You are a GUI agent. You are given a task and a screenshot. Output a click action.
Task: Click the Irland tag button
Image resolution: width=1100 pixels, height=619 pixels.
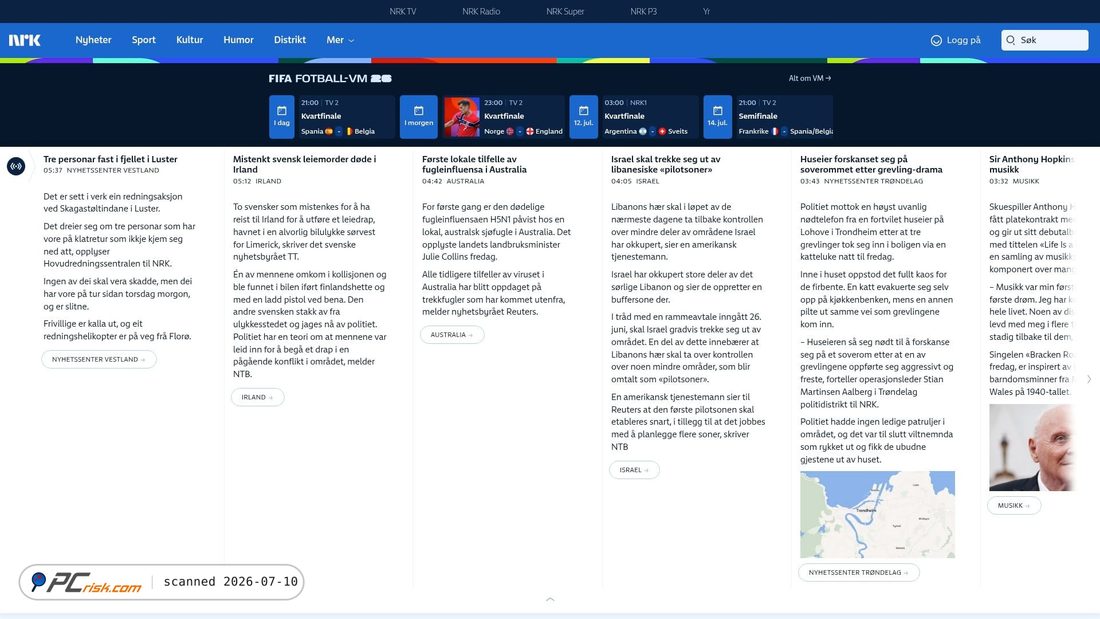[x=257, y=397]
